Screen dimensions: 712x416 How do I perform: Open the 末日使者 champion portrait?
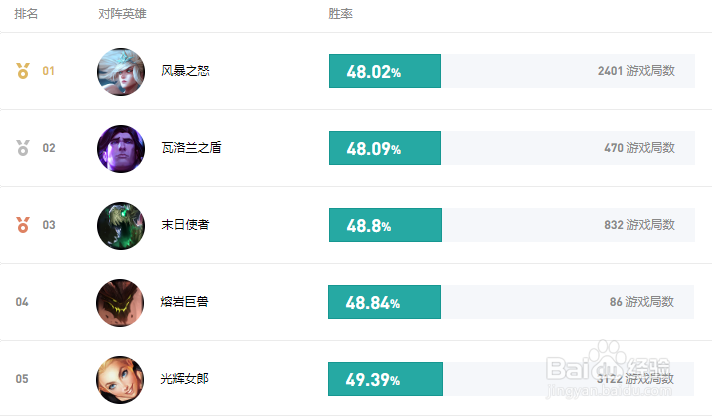pyautogui.click(x=121, y=225)
